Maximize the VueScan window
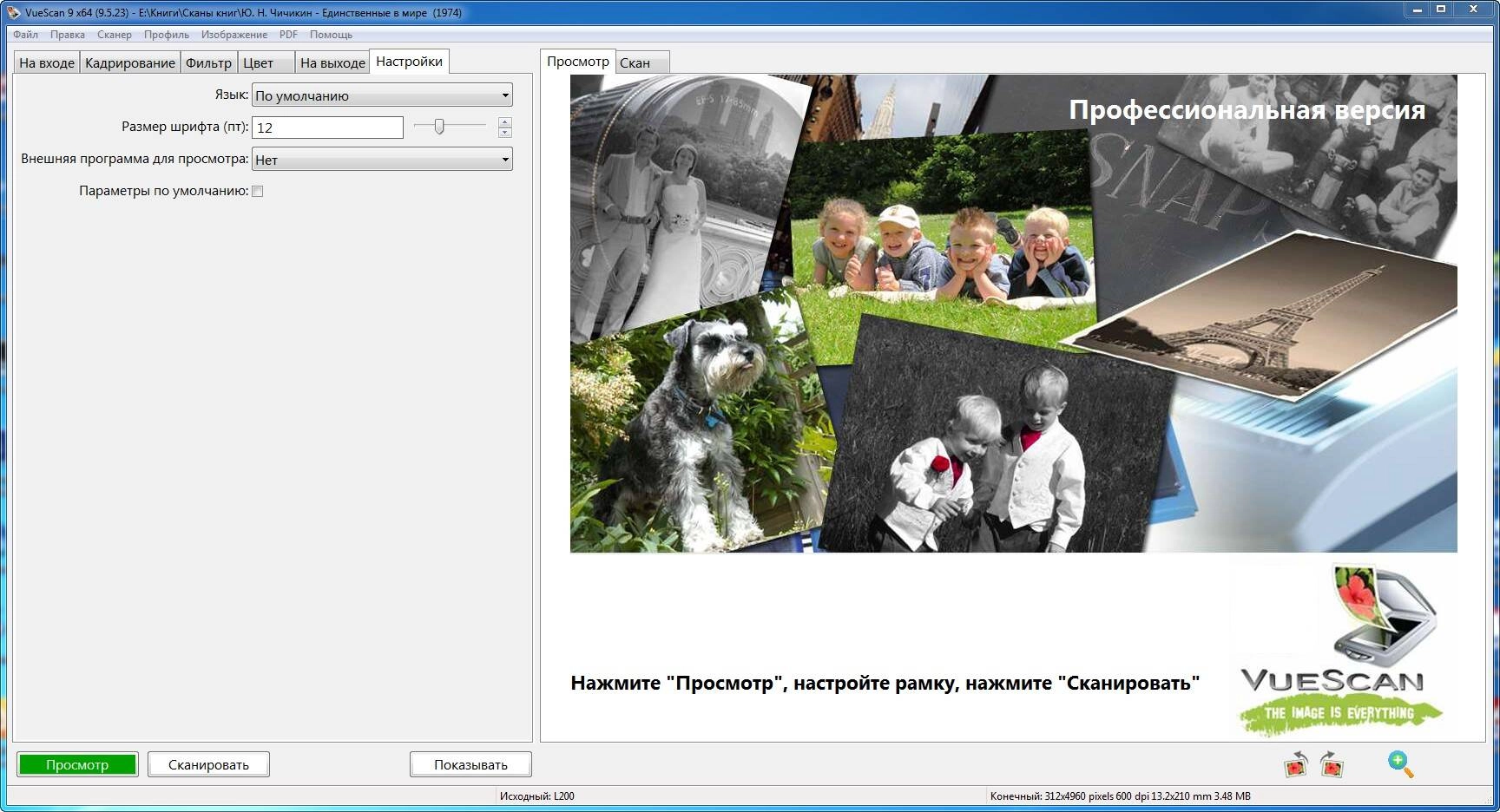This screenshot has width=1500, height=812. [1441, 10]
